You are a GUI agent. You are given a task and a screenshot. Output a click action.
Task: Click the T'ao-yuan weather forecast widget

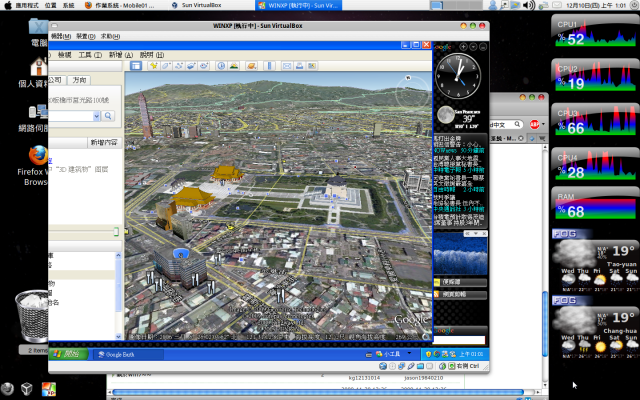click(x=596, y=261)
